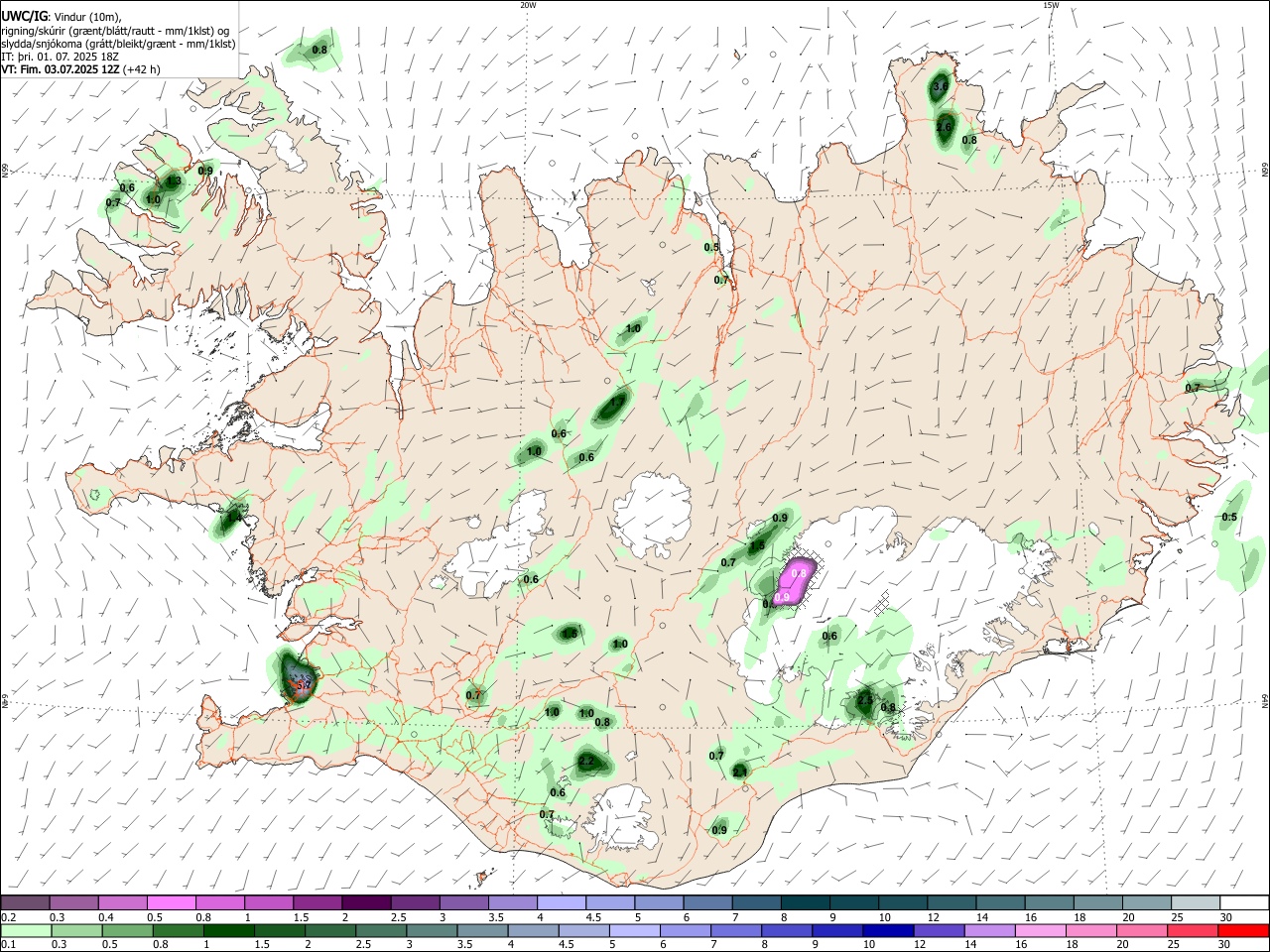Click the '20W' longitude label
1270x952 pixels.
(528, 5)
